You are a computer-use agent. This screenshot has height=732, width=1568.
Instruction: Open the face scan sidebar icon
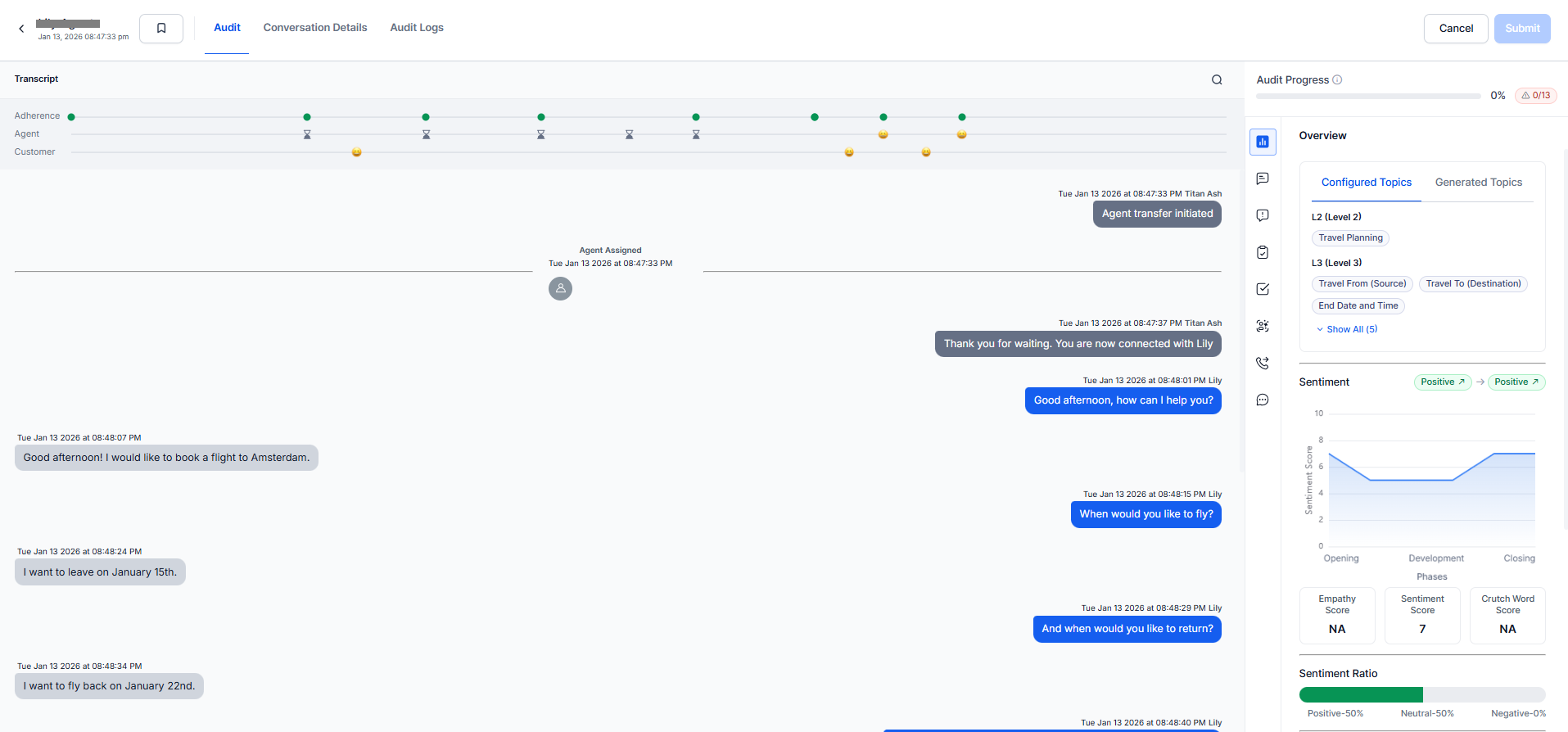pyautogui.click(x=1263, y=326)
